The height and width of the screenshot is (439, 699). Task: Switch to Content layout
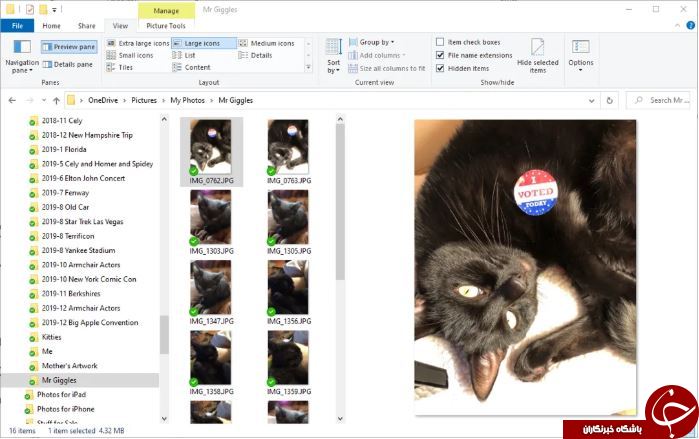click(192, 67)
